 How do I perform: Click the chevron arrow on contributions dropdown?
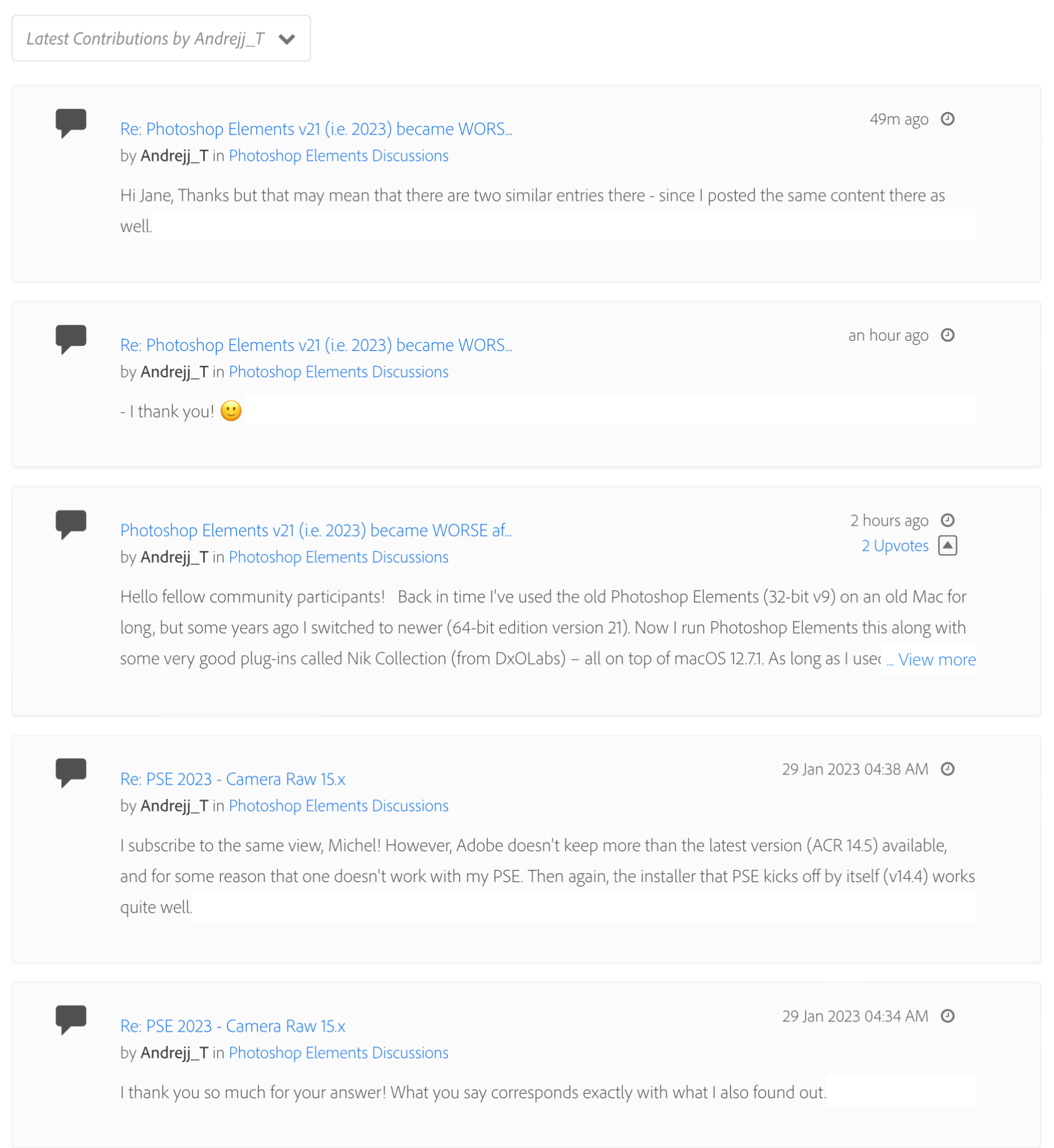tap(287, 39)
